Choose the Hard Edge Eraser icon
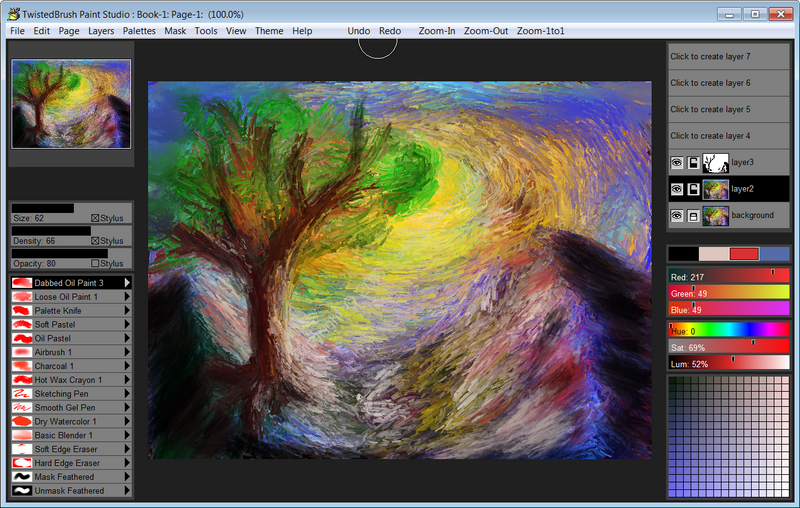The height and width of the screenshot is (508, 800). [22, 463]
